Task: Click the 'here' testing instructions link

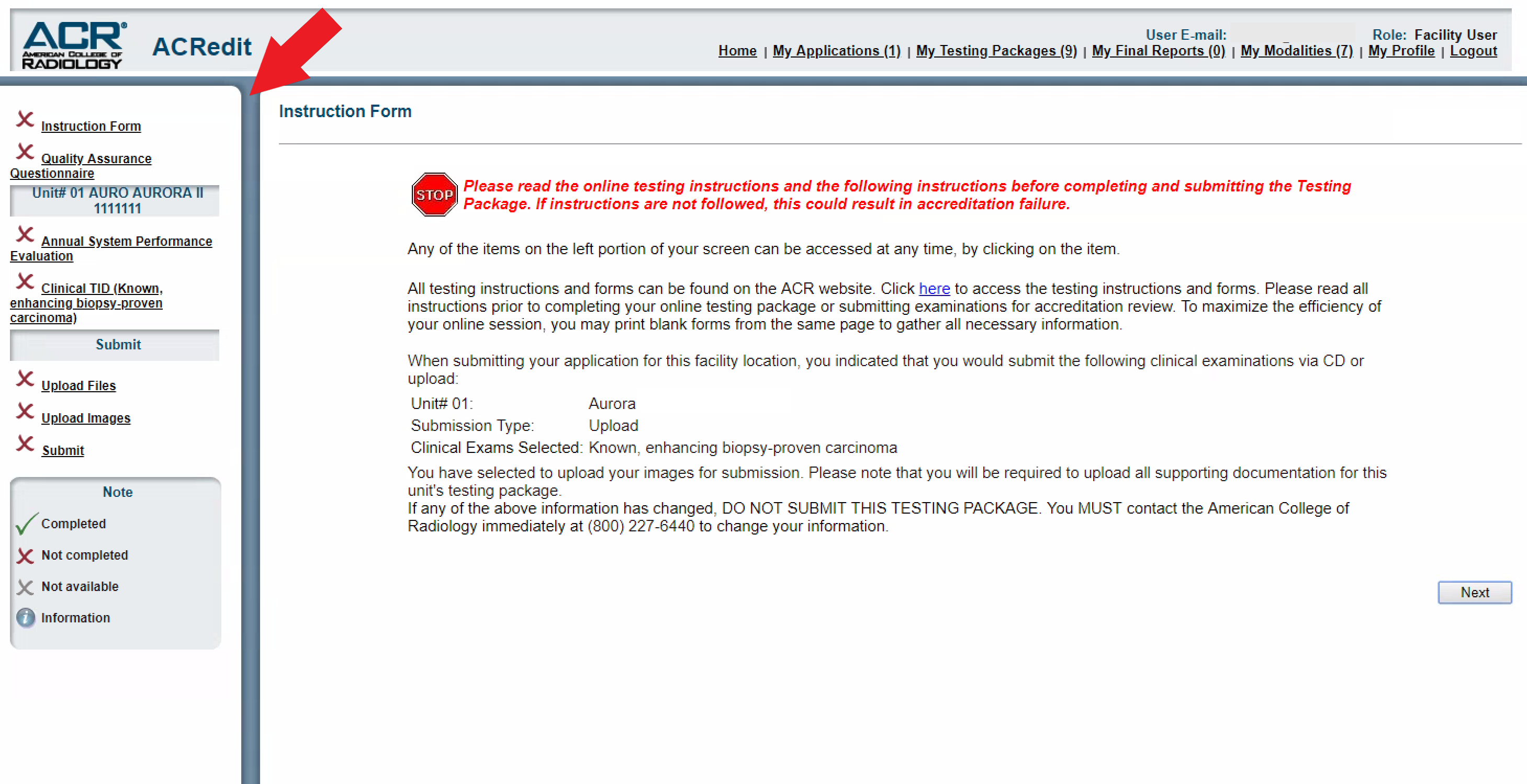Action: coord(934,289)
